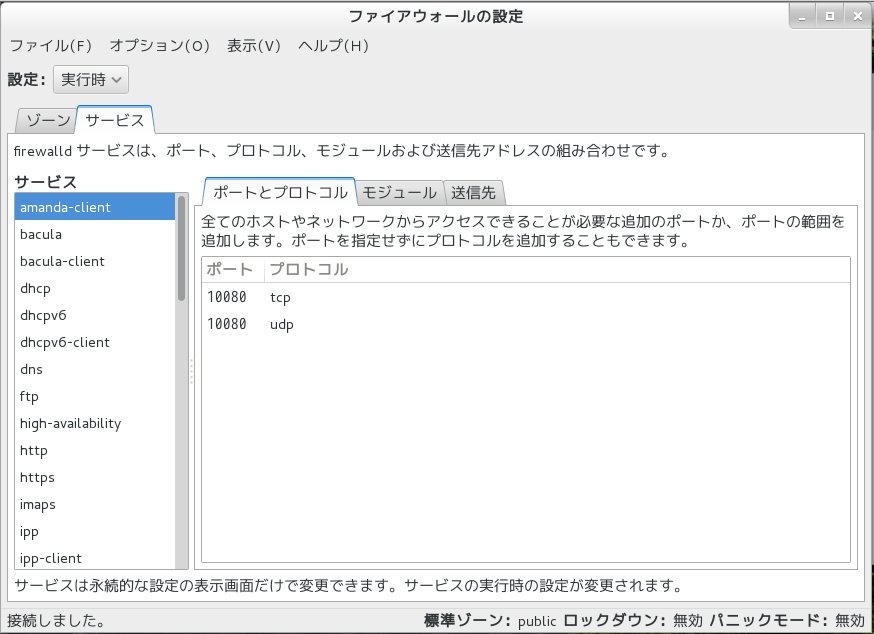Click the 10080 tcp port row
The height and width of the screenshot is (634, 874).
coord(400,297)
